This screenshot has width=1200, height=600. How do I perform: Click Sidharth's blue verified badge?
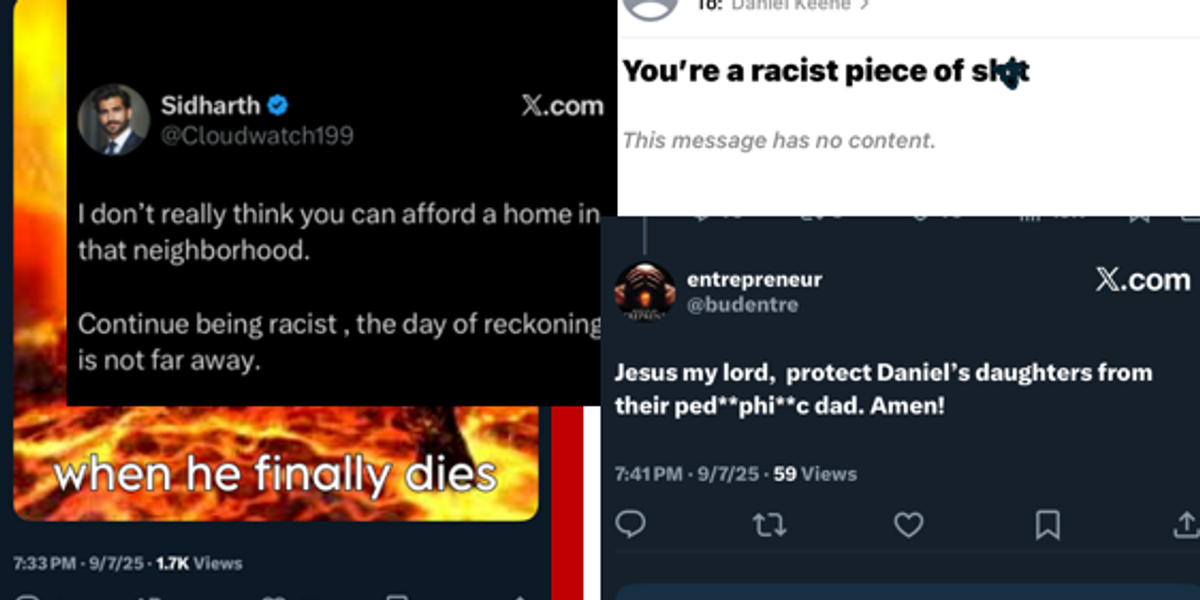tap(281, 105)
